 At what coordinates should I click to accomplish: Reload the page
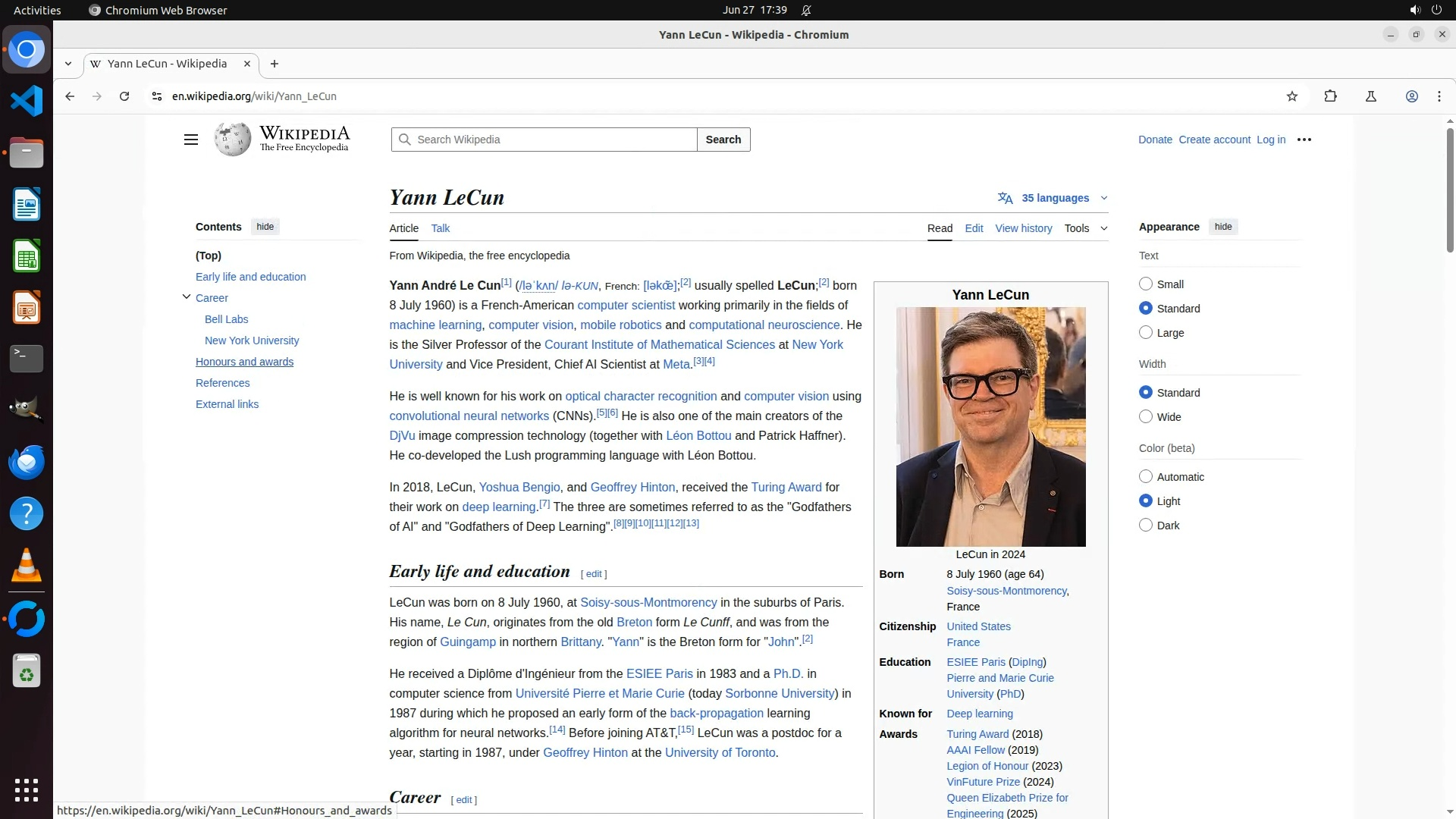click(x=124, y=96)
